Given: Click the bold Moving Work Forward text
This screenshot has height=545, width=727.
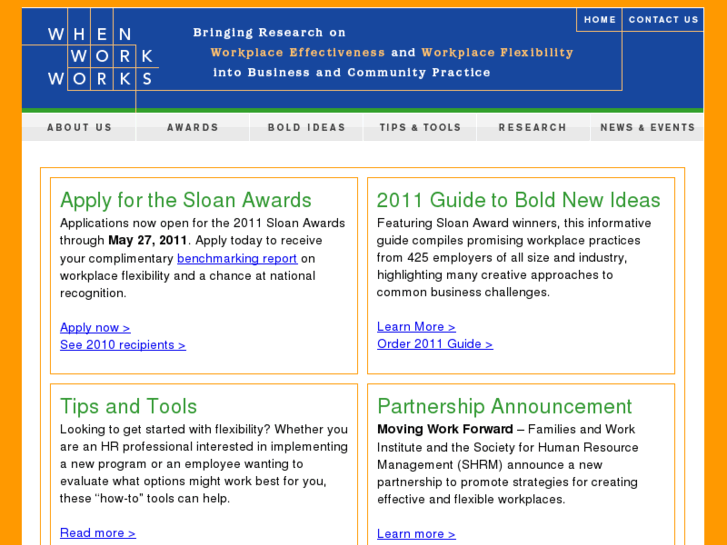Looking at the screenshot, I should (x=445, y=429).
